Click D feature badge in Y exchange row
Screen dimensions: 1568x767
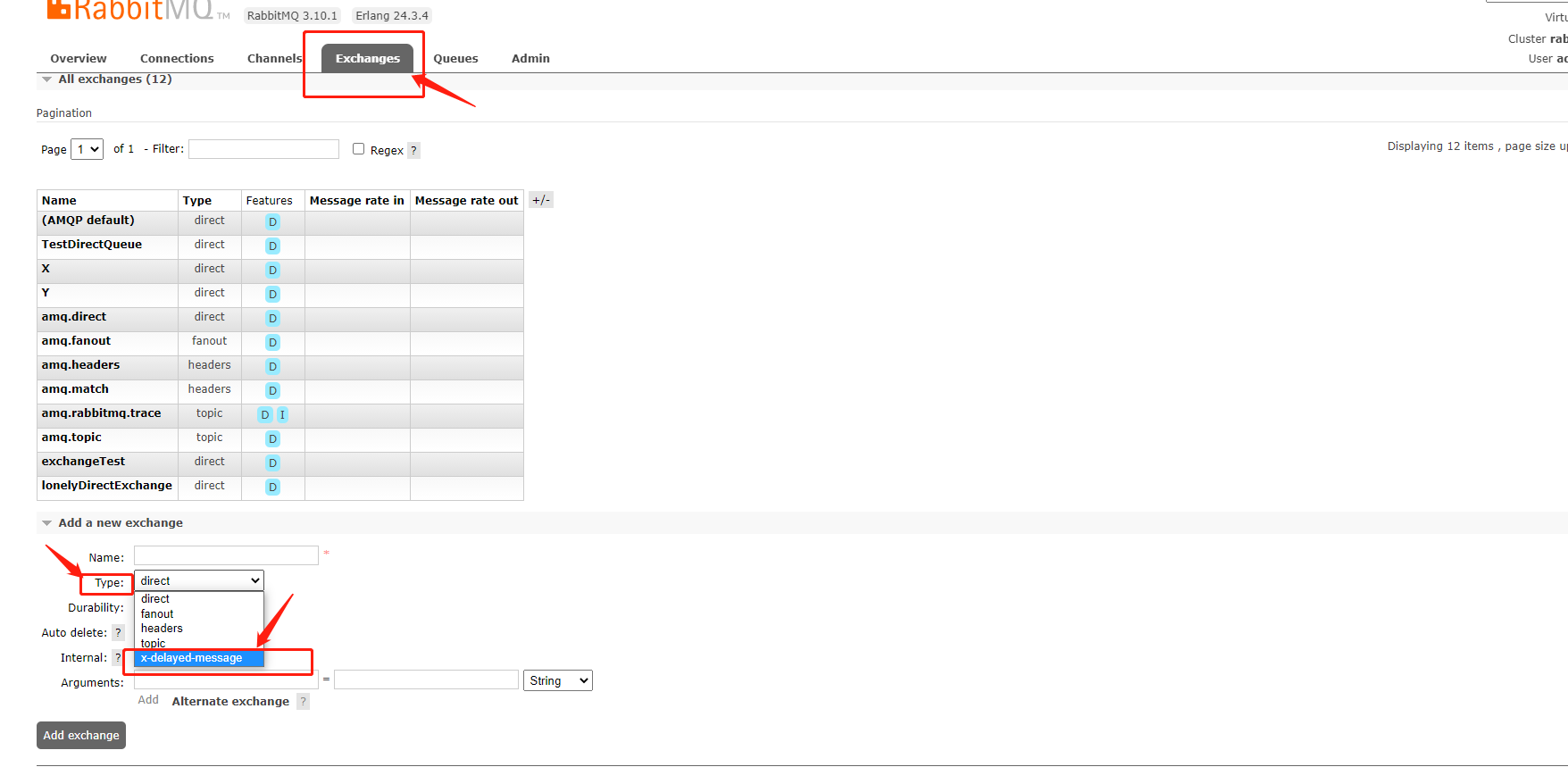tap(273, 294)
